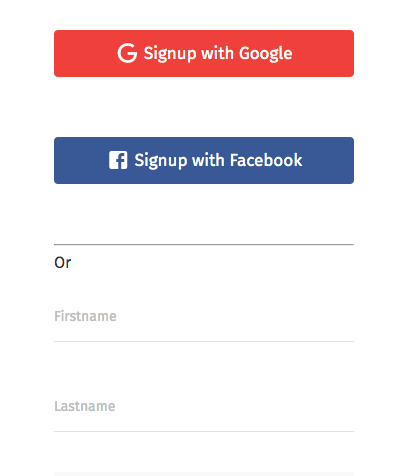Focus the Lastname input field
406x476 pixels.
point(204,406)
